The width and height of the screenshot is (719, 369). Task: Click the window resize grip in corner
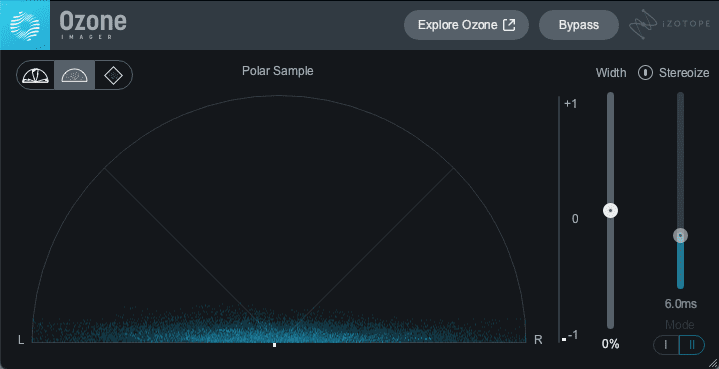coord(712,363)
